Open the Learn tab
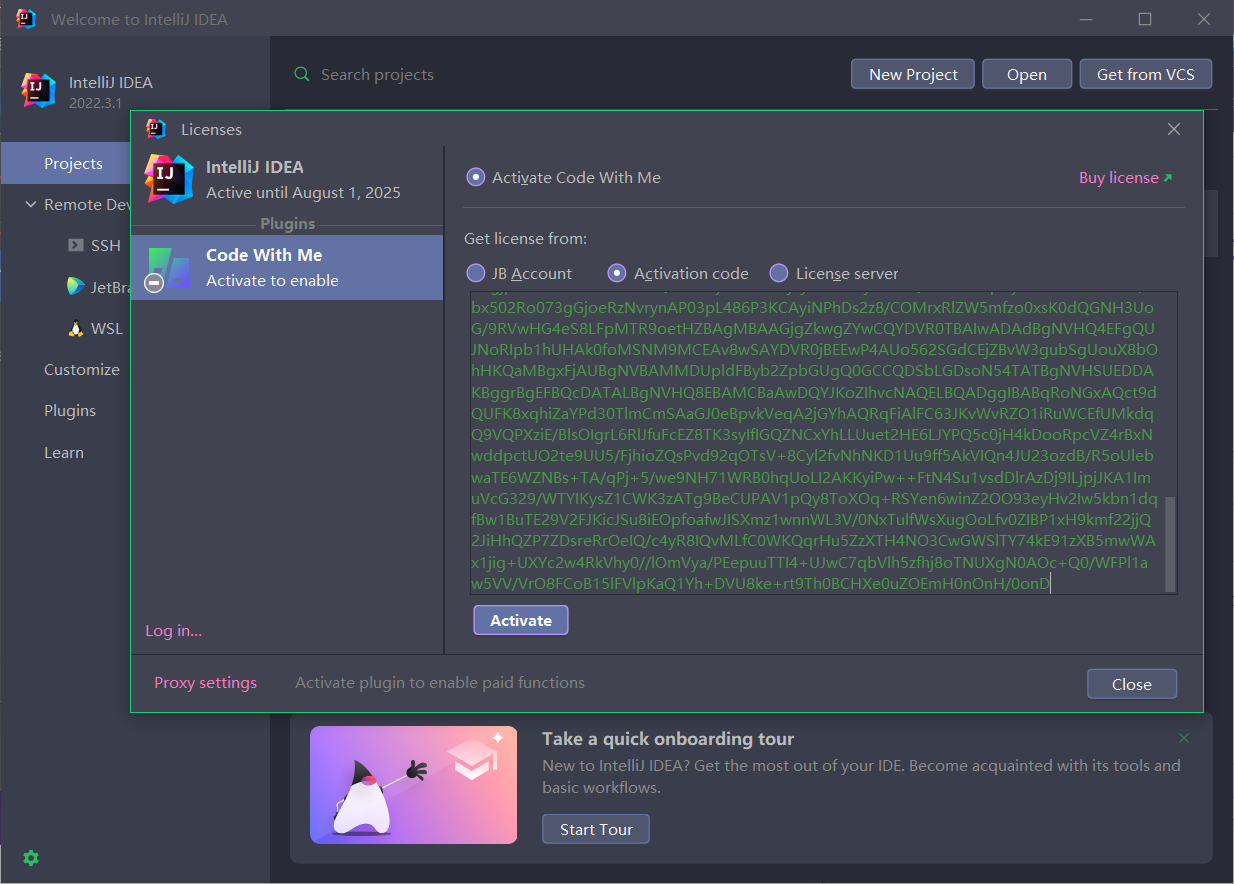Image resolution: width=1234 pixels, height=884 pixels. (x=64, y=452)
